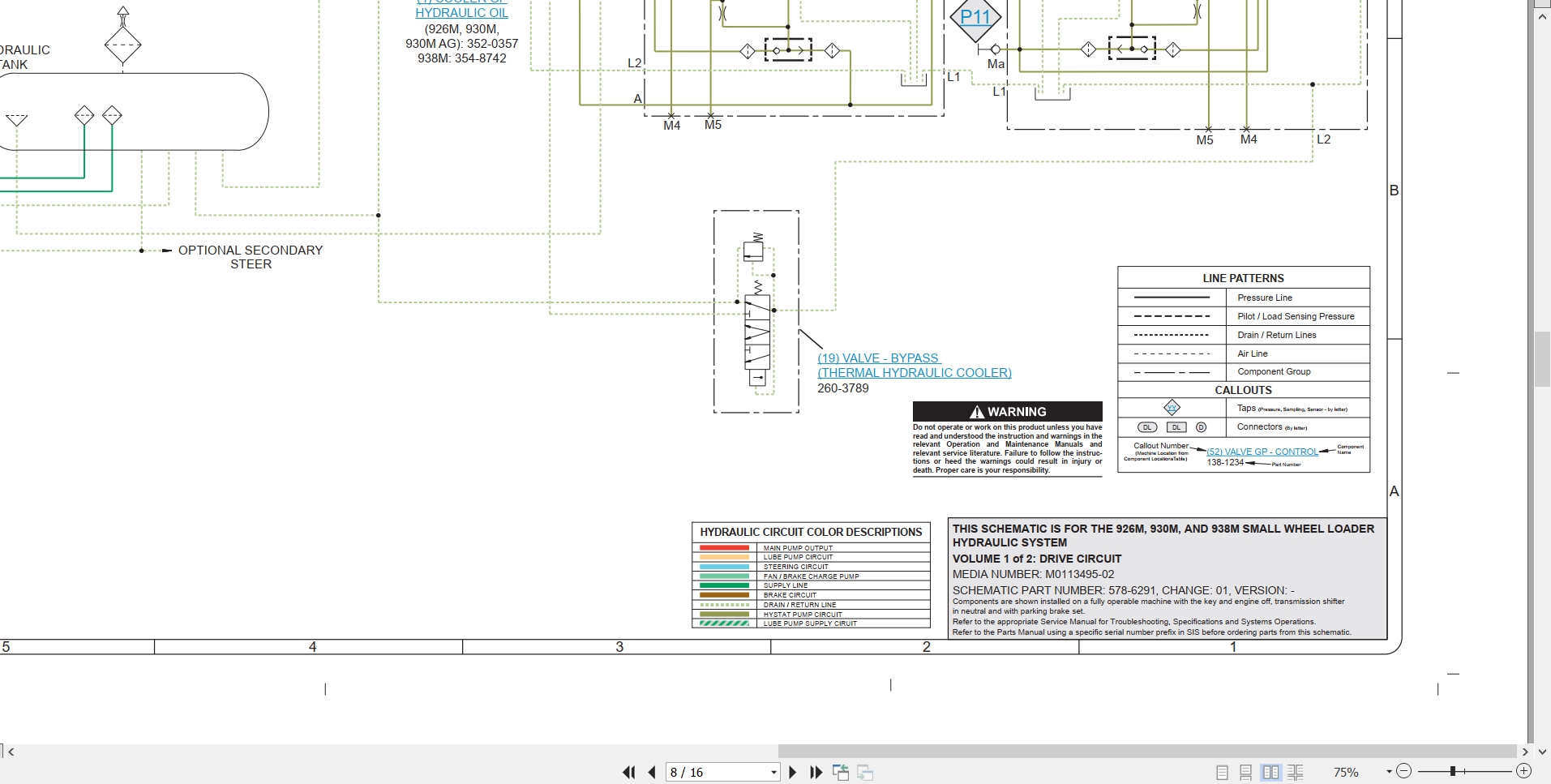
Task: Click the zoom out minus button
Action: click(x=1404, y=771)
